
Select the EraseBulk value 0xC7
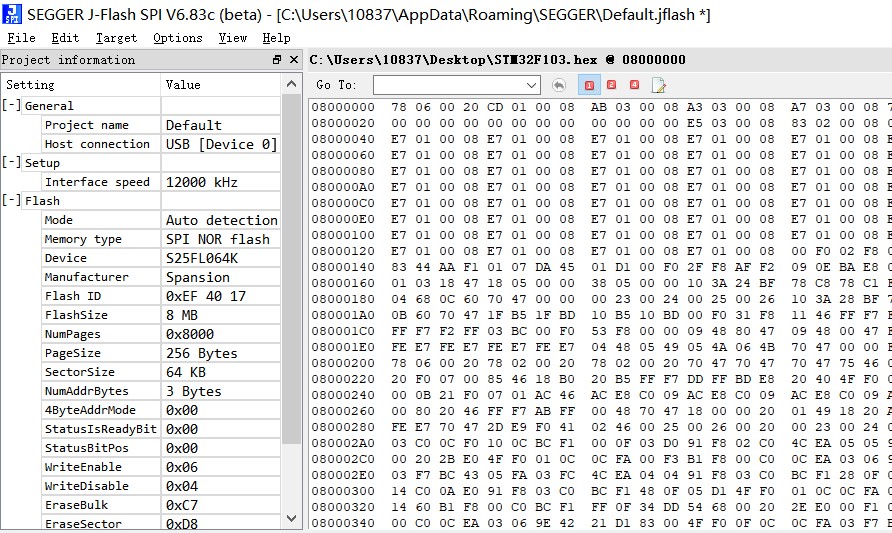click(181, 505)
